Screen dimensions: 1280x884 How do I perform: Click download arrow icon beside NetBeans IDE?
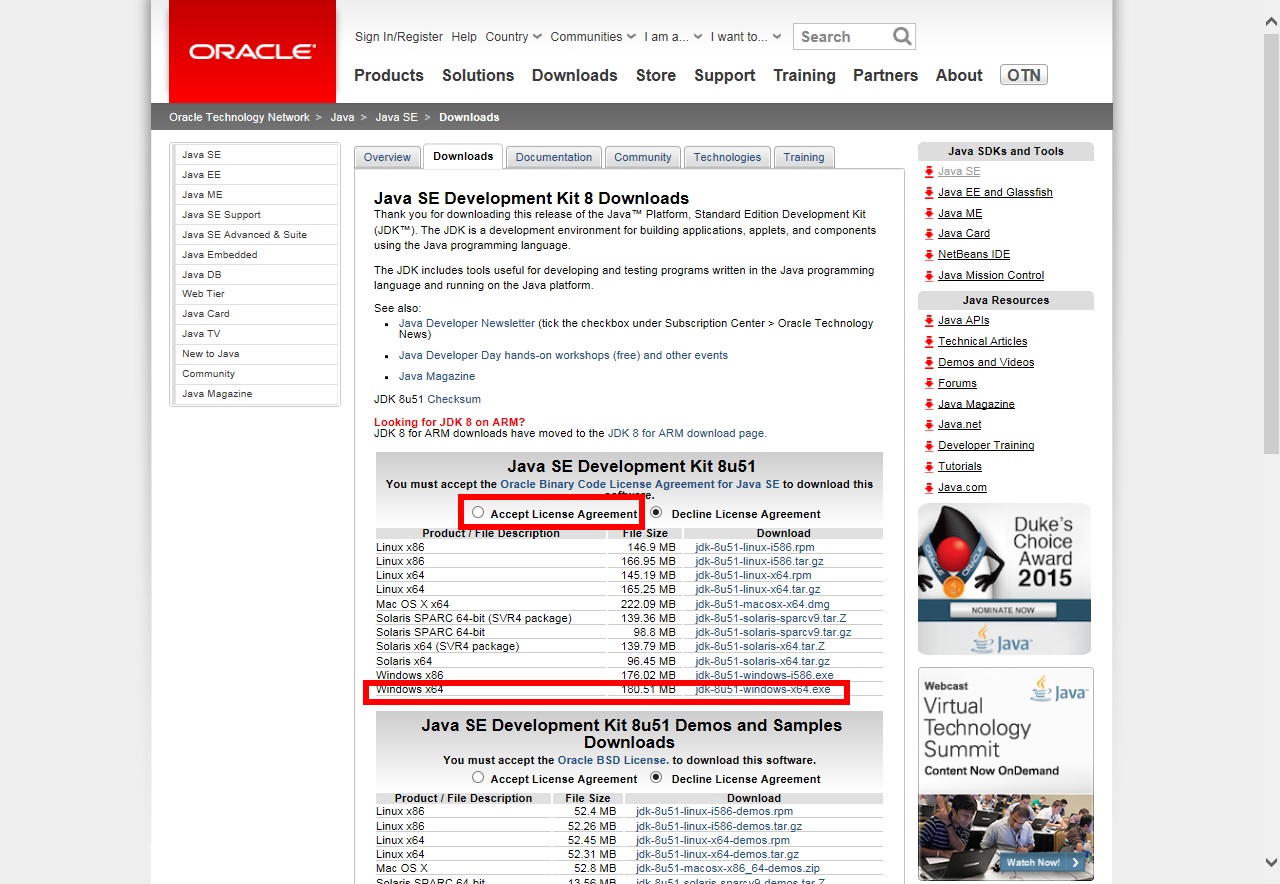coord(929,254)
